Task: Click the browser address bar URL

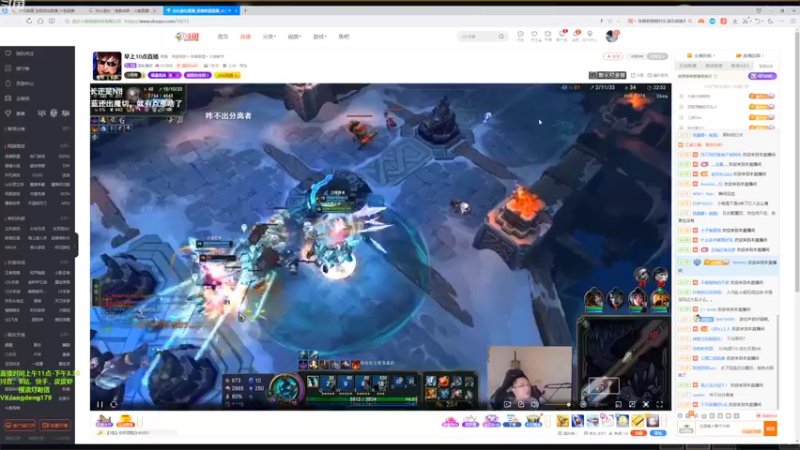Action: (x=157, y=21)
